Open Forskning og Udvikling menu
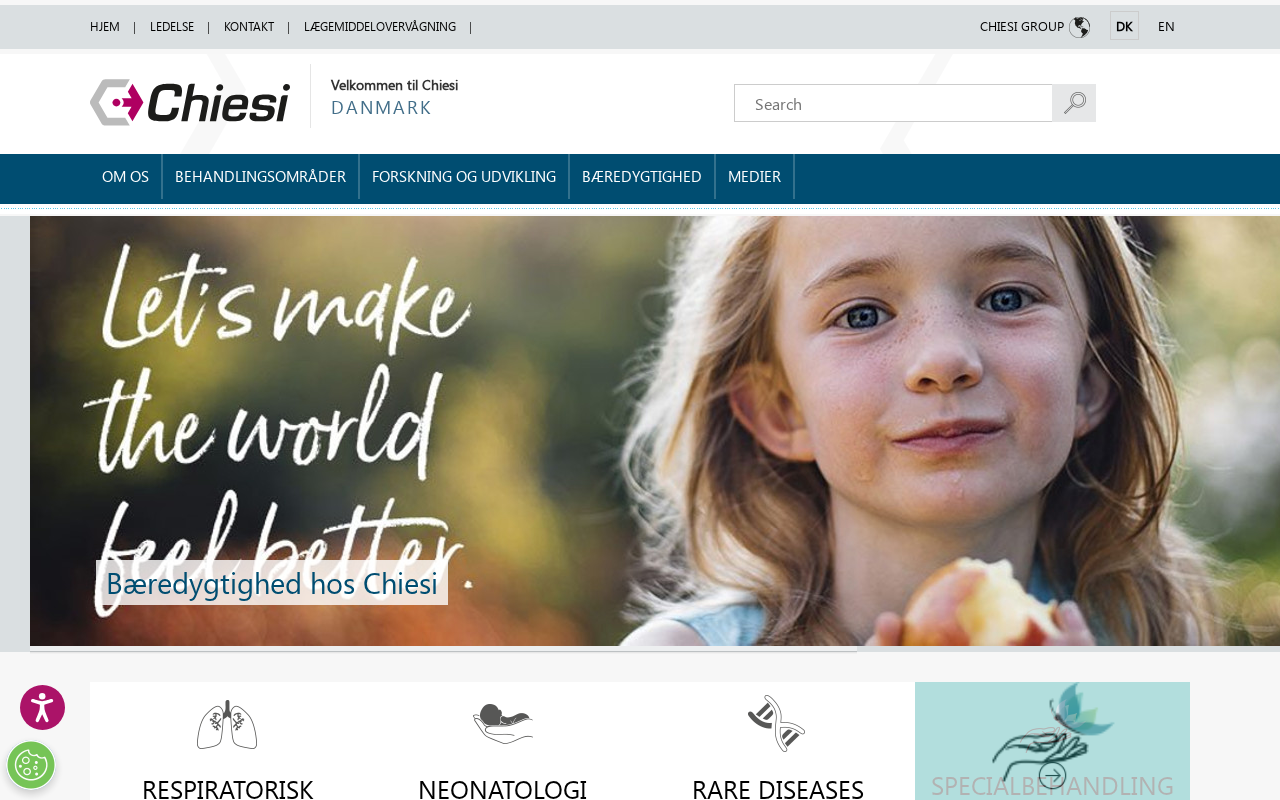The width and height of the screenshot is (1280, 800). tap(464, 176)
